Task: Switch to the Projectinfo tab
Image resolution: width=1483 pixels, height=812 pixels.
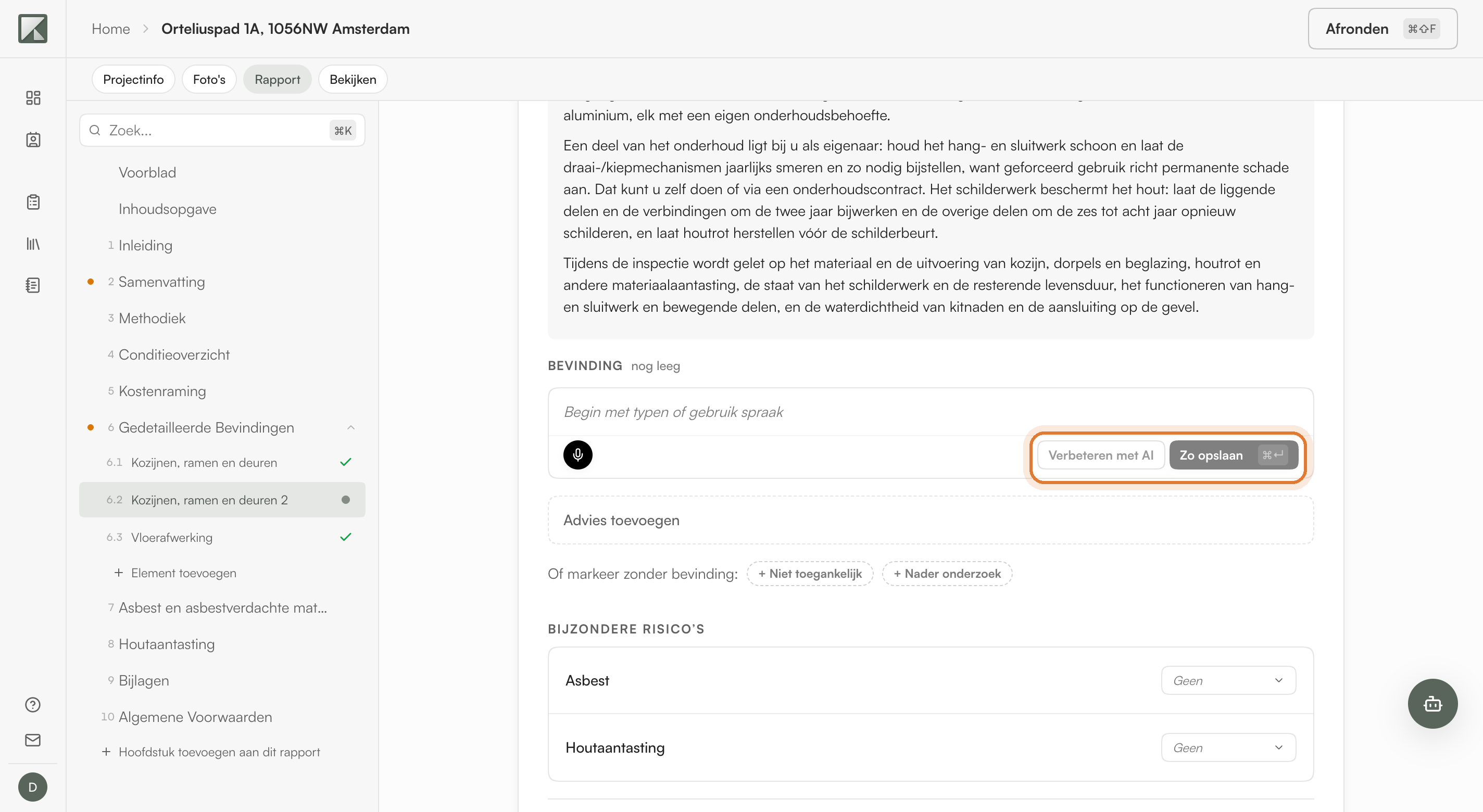Action: [x=133, y=80]
